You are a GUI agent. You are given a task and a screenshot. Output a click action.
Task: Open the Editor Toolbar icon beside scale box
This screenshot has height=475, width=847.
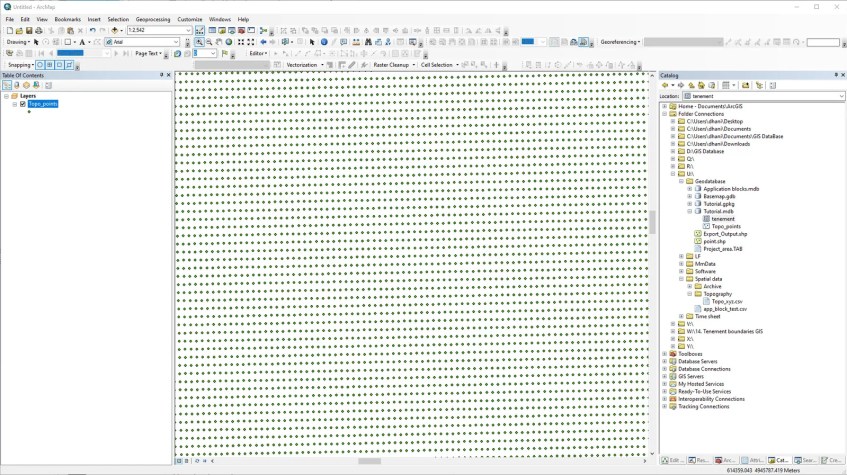pyautogui.click(x=199, y=31)
